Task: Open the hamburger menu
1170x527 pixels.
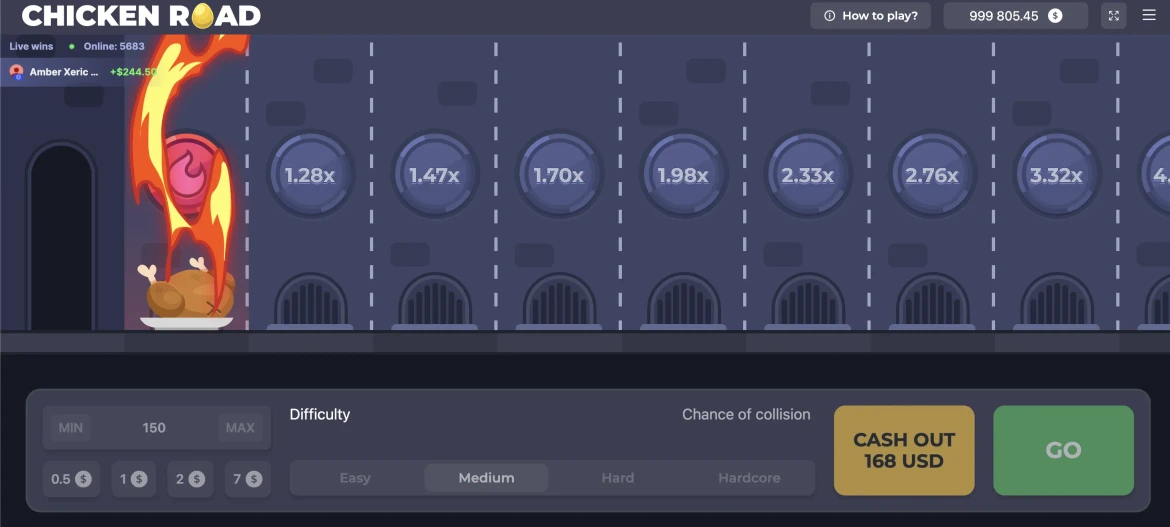Action: point(1149,16)
